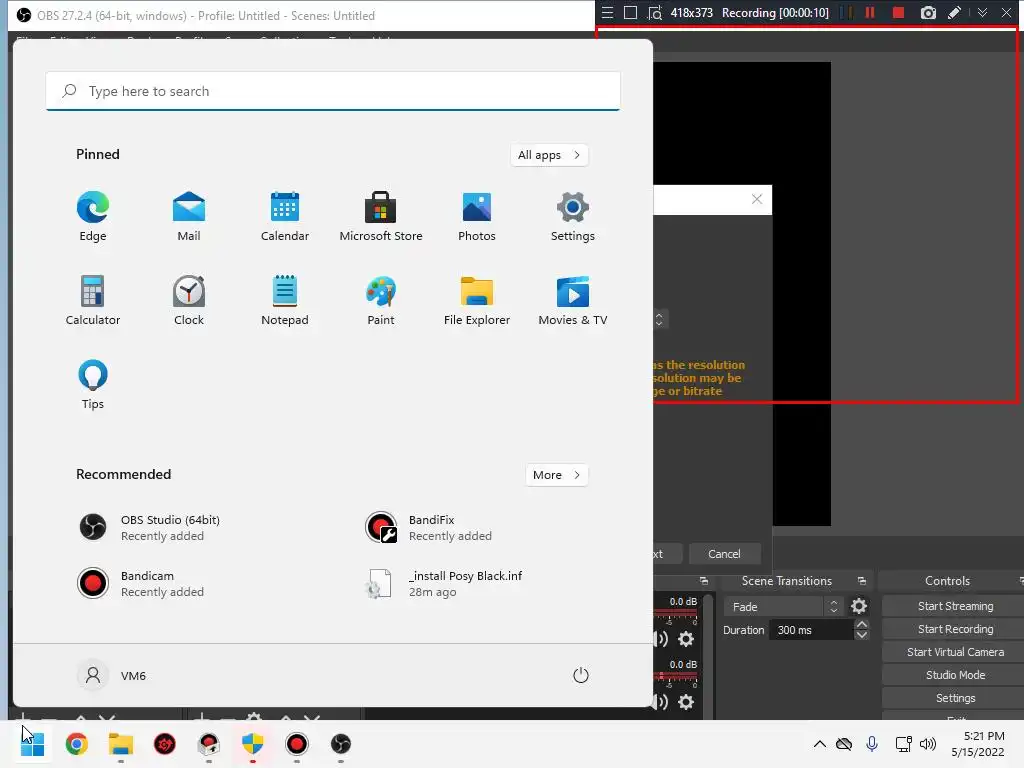This screenshot has width=1024, height=768.
Task: Open recommended BandiFix entry
Action: (428, 528)
